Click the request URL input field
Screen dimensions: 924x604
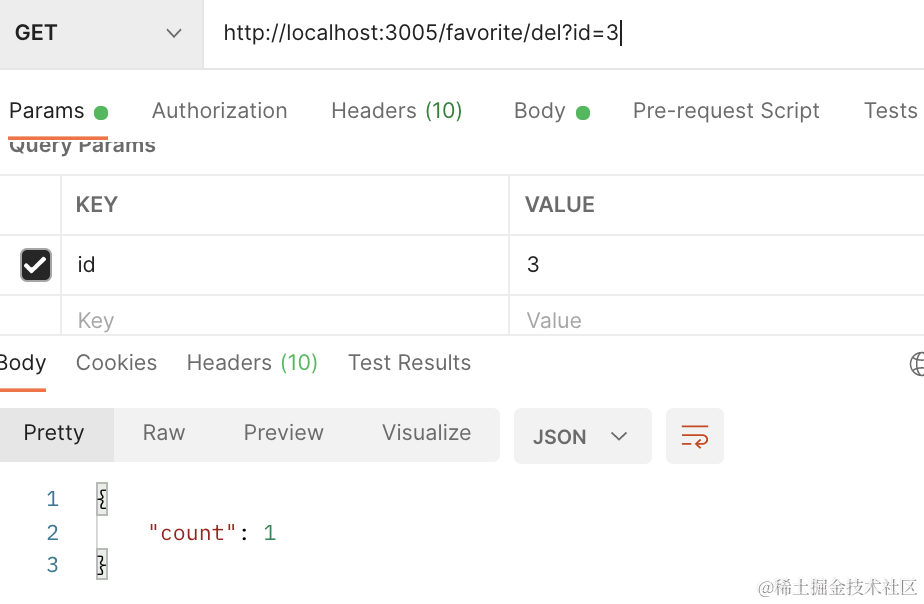tap(560, 33)
